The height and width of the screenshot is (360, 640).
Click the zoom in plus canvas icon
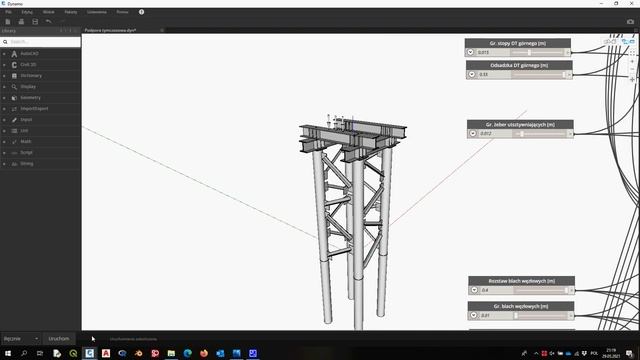632,62
